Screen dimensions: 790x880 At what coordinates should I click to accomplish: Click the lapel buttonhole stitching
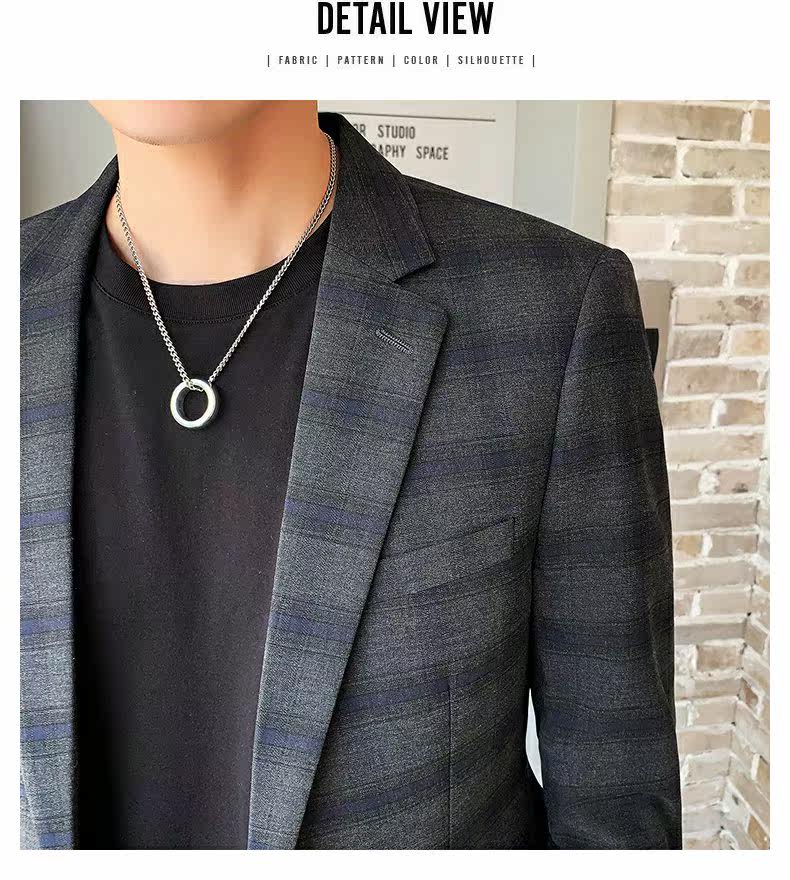pos(392,341)
